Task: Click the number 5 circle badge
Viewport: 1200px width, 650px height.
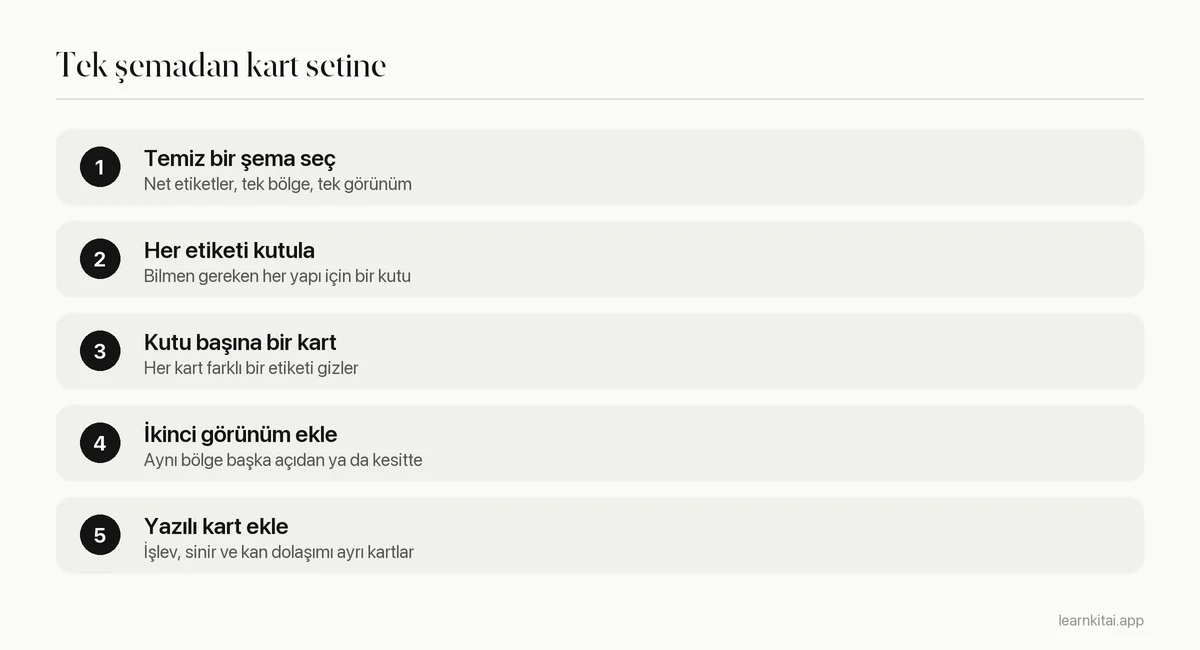Action: pos(100,535)
